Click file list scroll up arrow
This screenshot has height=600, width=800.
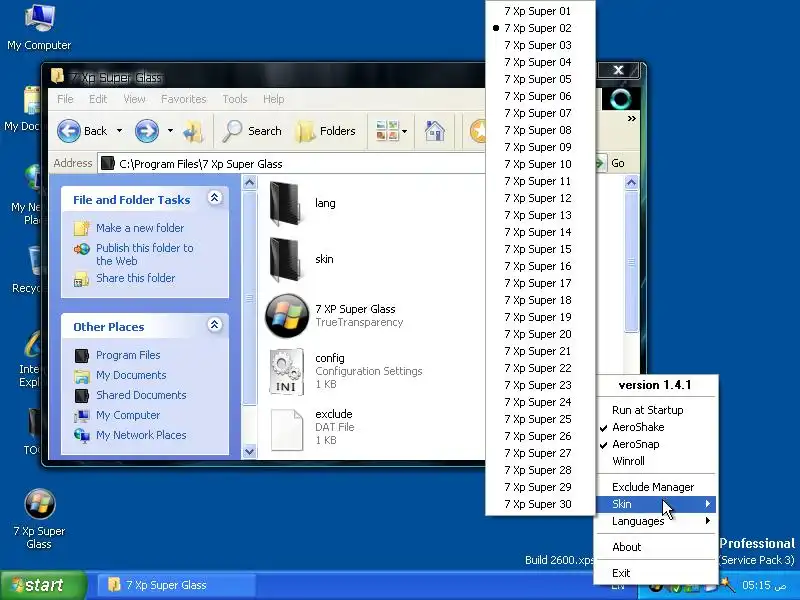click(x=632, y=183)
